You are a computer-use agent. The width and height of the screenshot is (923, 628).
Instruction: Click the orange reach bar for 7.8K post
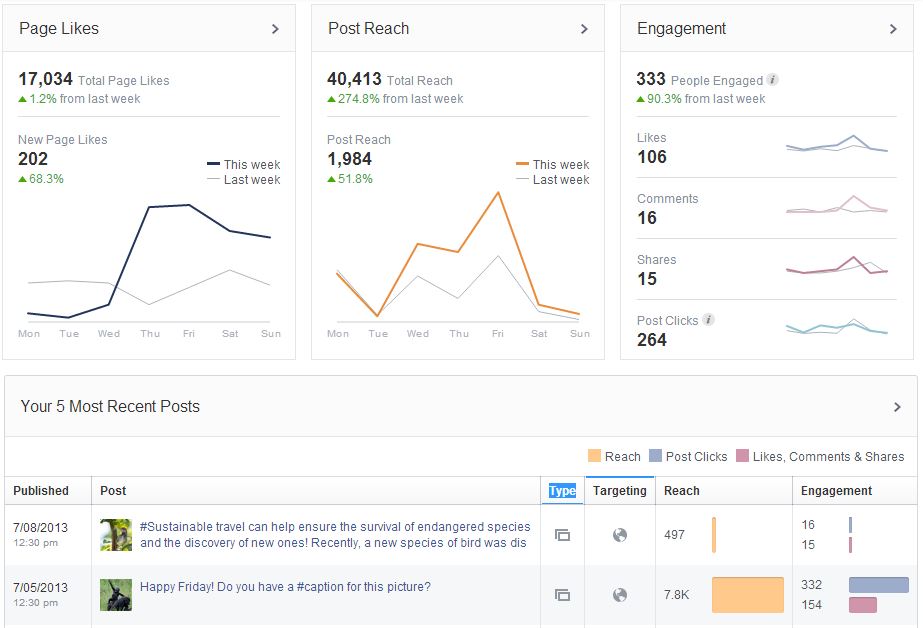pyautogui.click(x=748, y=595)
